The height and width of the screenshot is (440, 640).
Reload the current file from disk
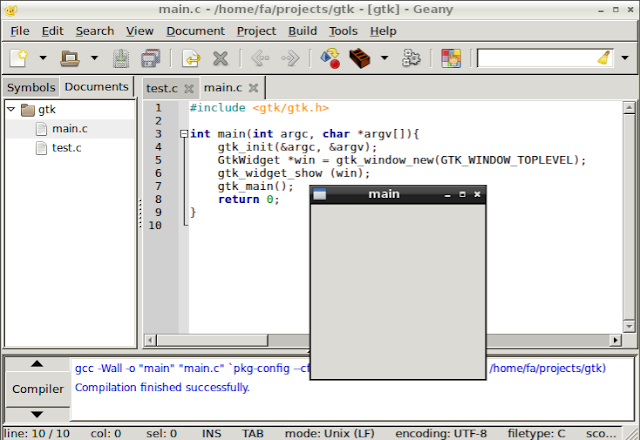(191, 58)
